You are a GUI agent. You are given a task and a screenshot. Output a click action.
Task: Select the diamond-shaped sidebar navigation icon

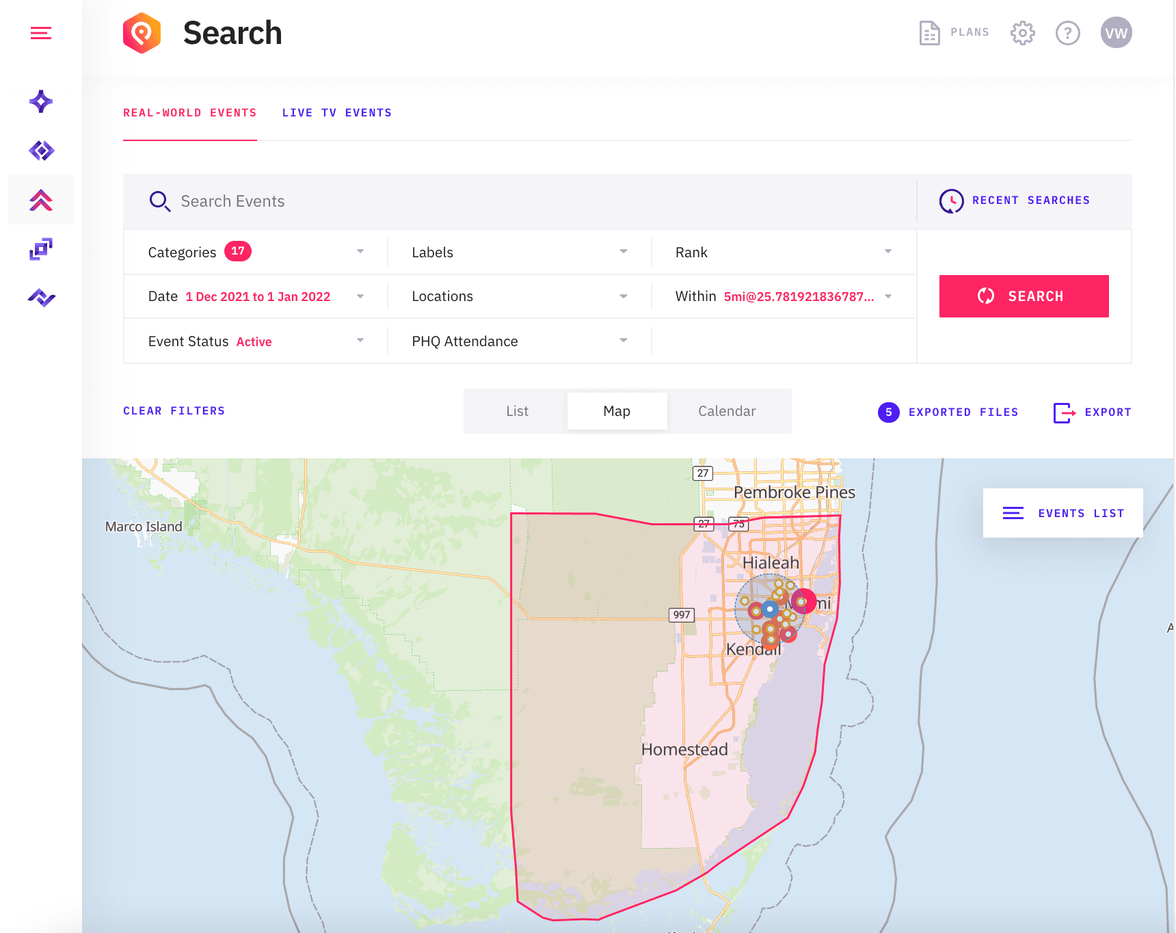pyautogui.click(x=40, y=150)
